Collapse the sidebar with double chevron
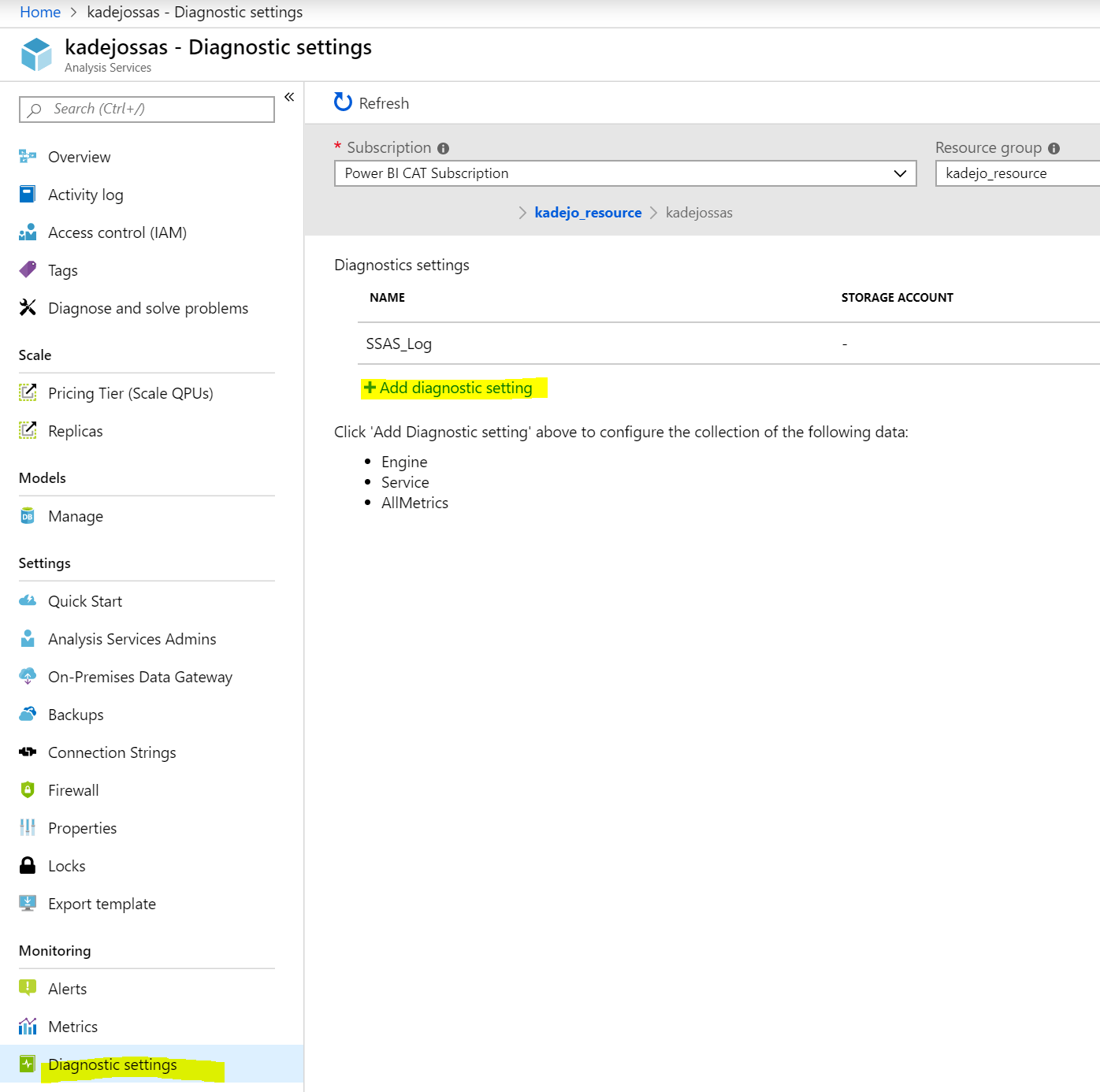Screen dimensions: 1100x1092 [289, 97]
